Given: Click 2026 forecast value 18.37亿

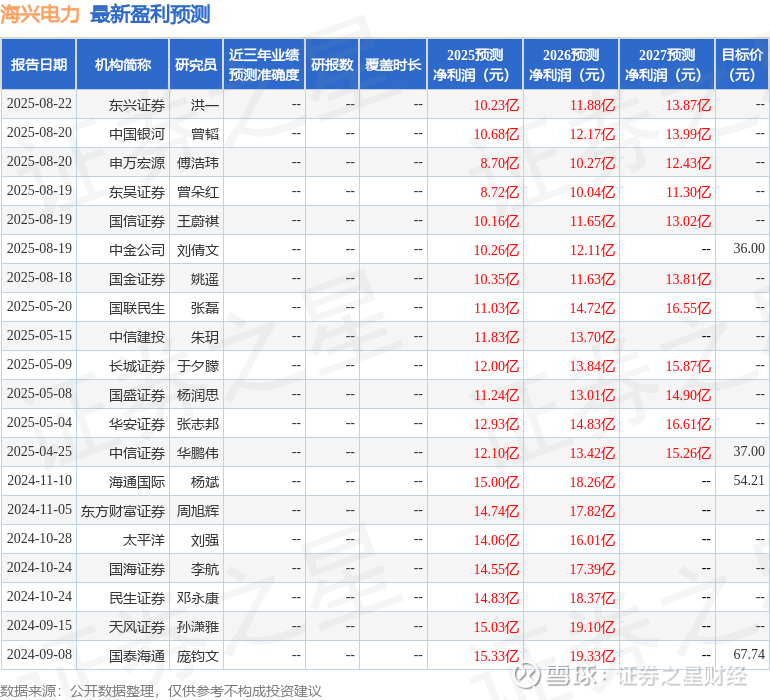Looking at the screenshot, I should pyautogui.click(x=592, y=597).
